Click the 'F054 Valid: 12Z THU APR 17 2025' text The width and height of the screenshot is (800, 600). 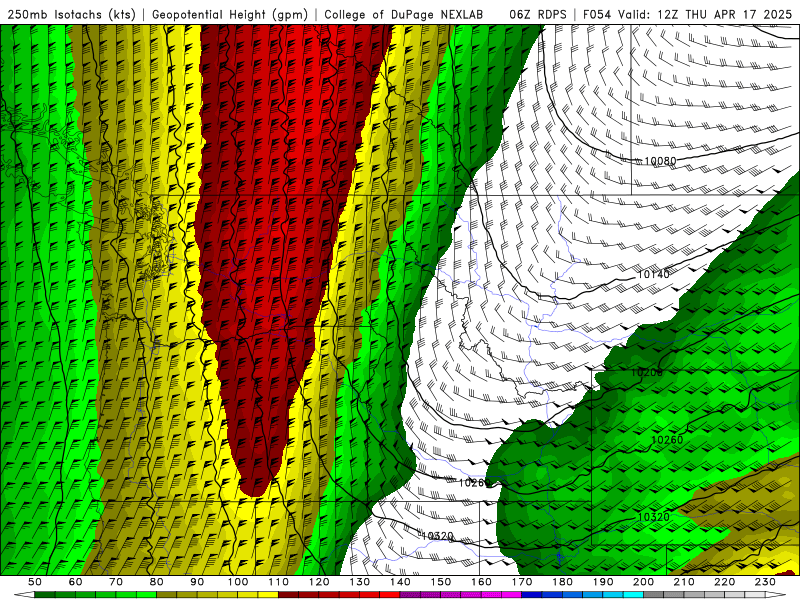tap(687, 14)
